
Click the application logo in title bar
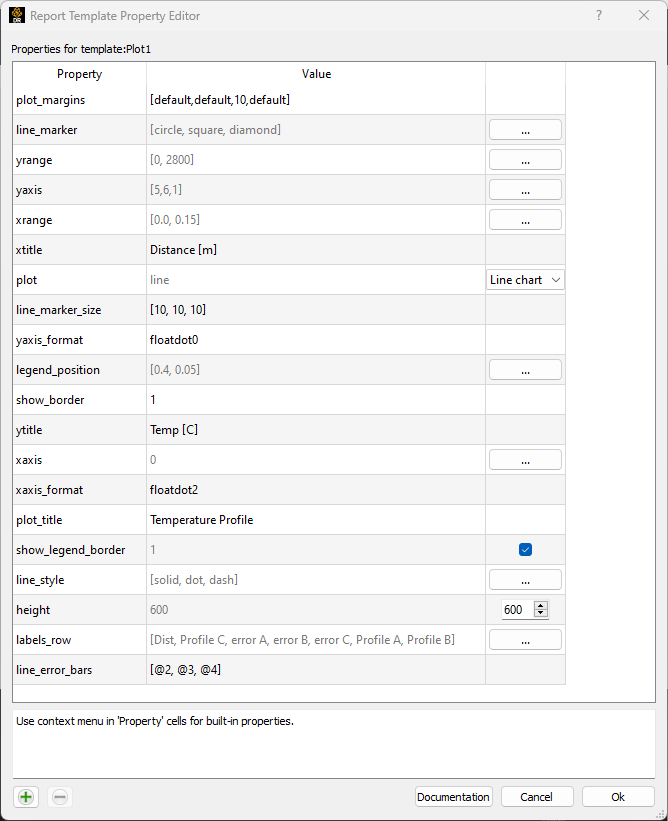[x=17, y=15]
